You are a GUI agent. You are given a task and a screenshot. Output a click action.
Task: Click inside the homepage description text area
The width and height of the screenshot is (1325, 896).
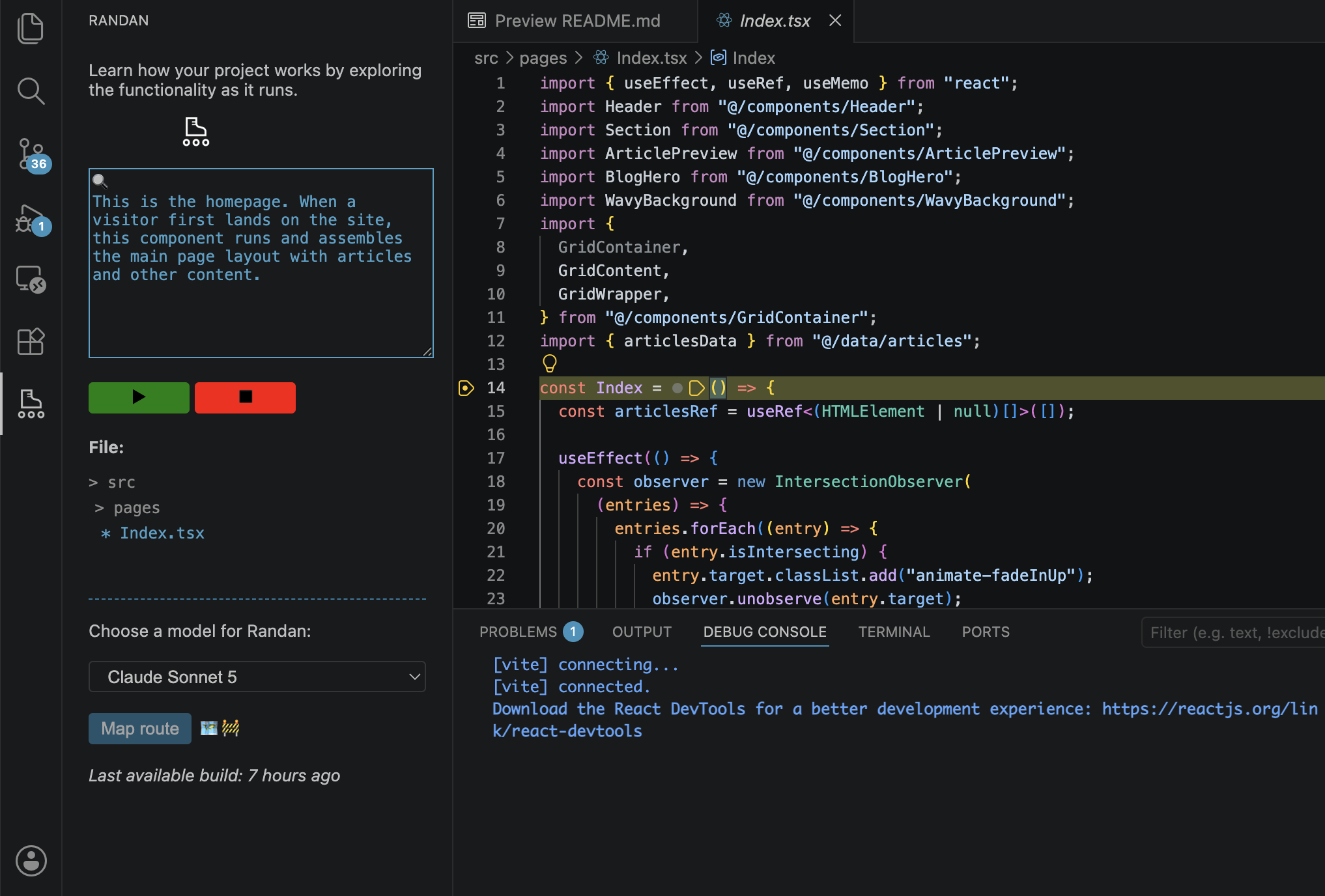click(x=261, y=263)
